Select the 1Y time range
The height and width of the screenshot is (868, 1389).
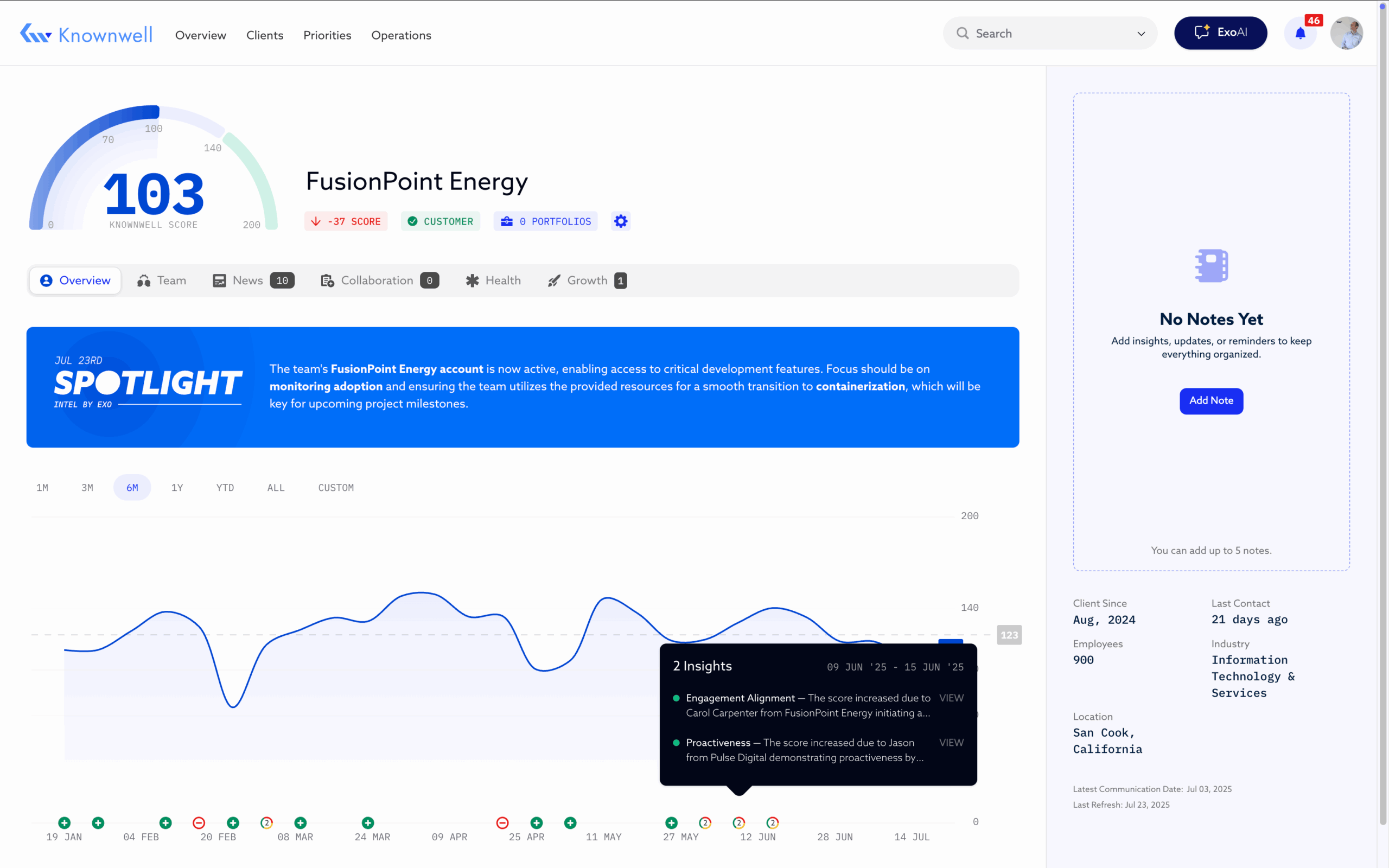point(177,487)
